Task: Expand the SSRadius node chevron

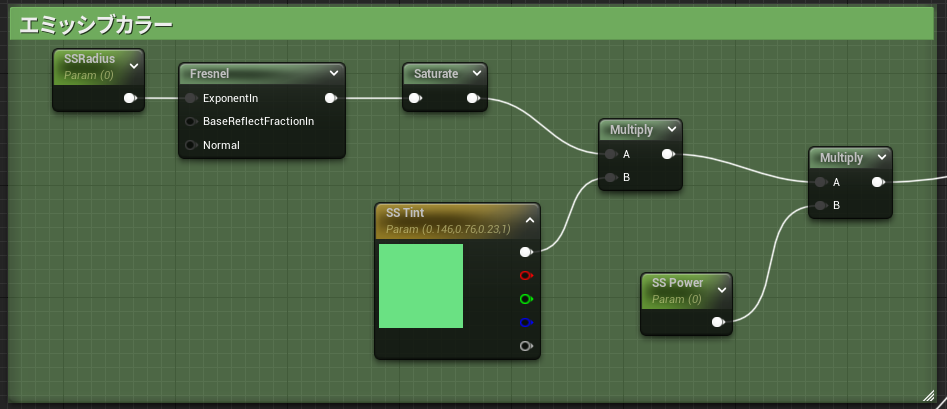Action: tap(134, 66)
